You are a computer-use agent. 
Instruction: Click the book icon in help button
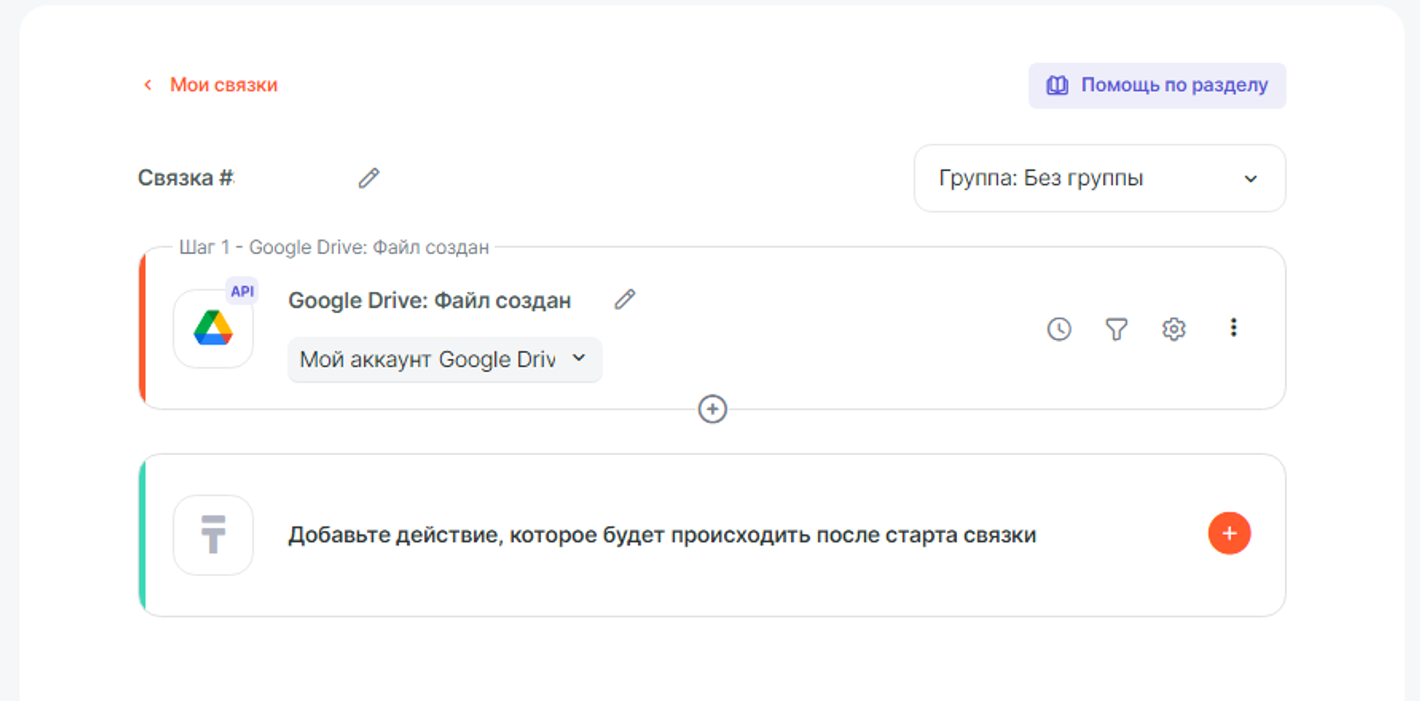(x=1057, y=86)
